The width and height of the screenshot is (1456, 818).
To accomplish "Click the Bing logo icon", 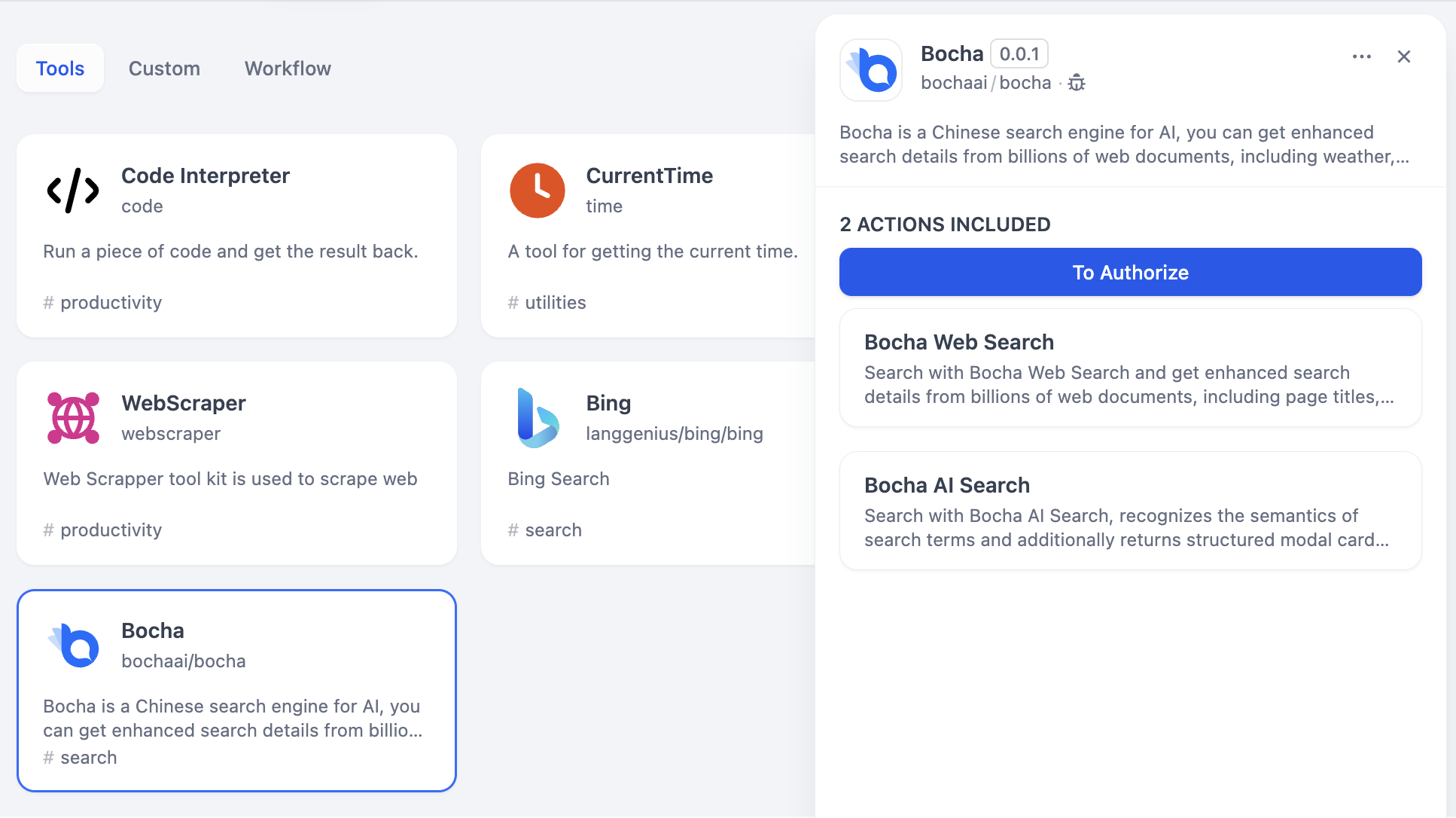I will click(538, 418).
